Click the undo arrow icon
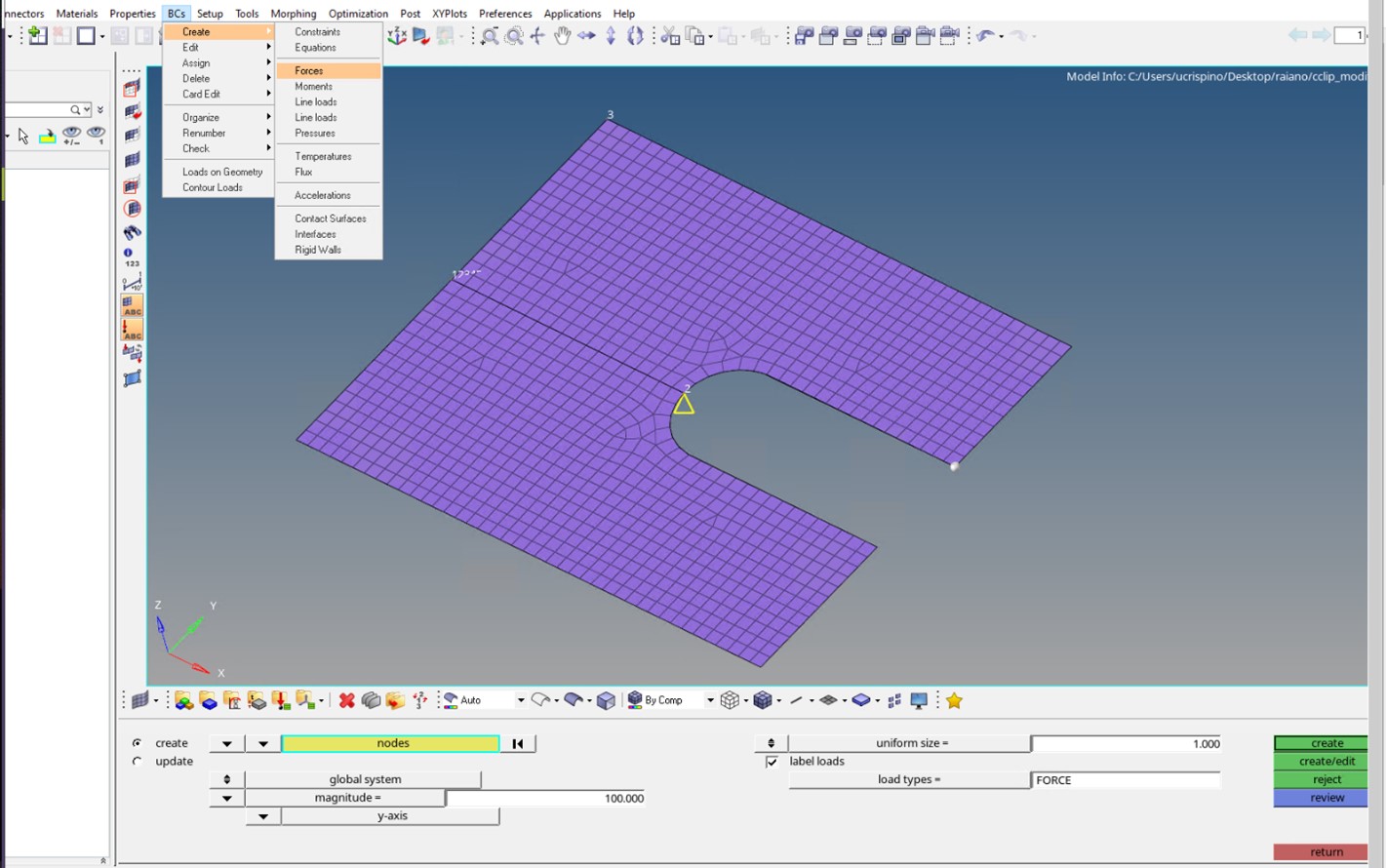1386x868 pixels. [985, 36]
